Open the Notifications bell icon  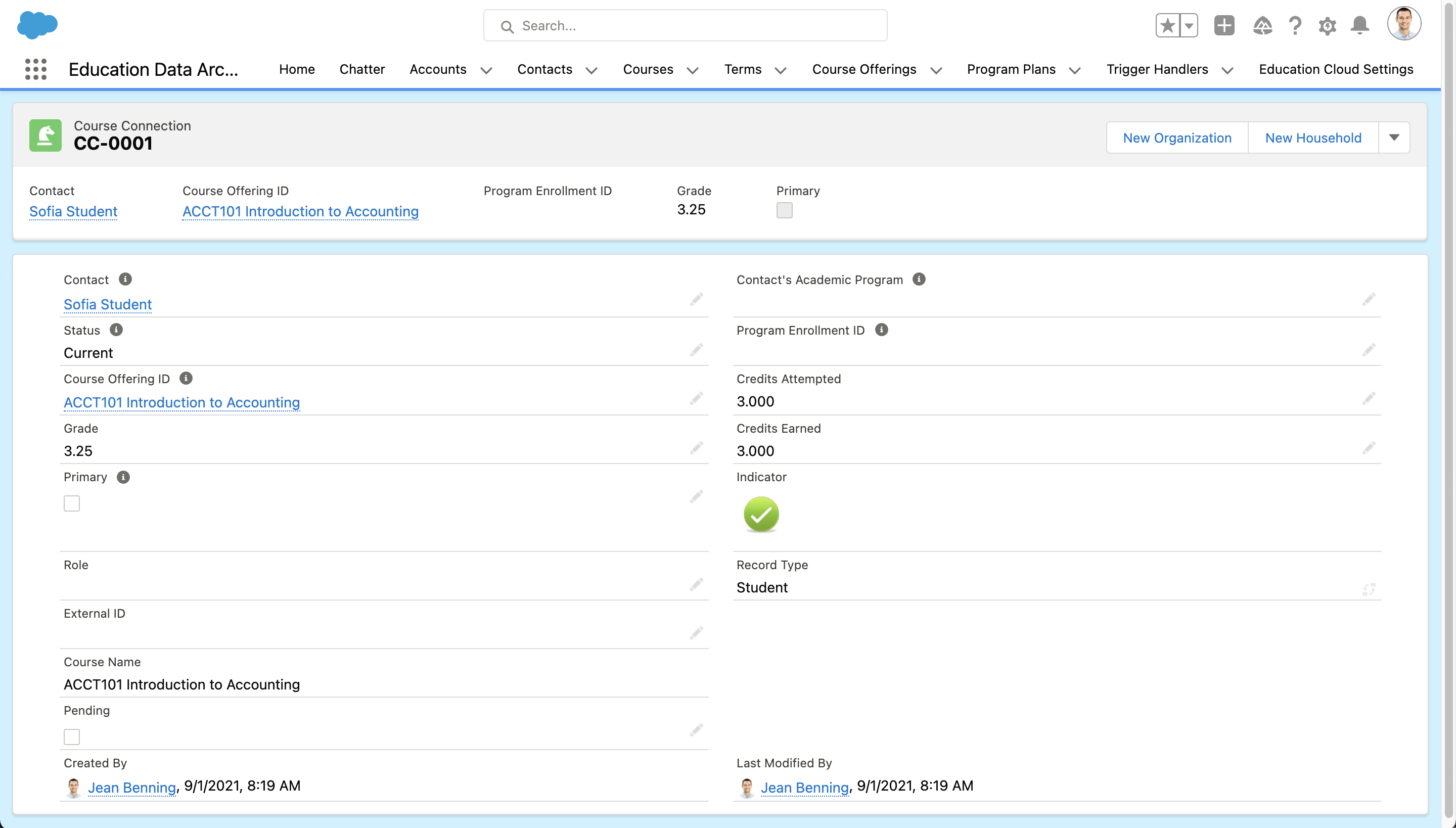click(x=1360, y=26)
